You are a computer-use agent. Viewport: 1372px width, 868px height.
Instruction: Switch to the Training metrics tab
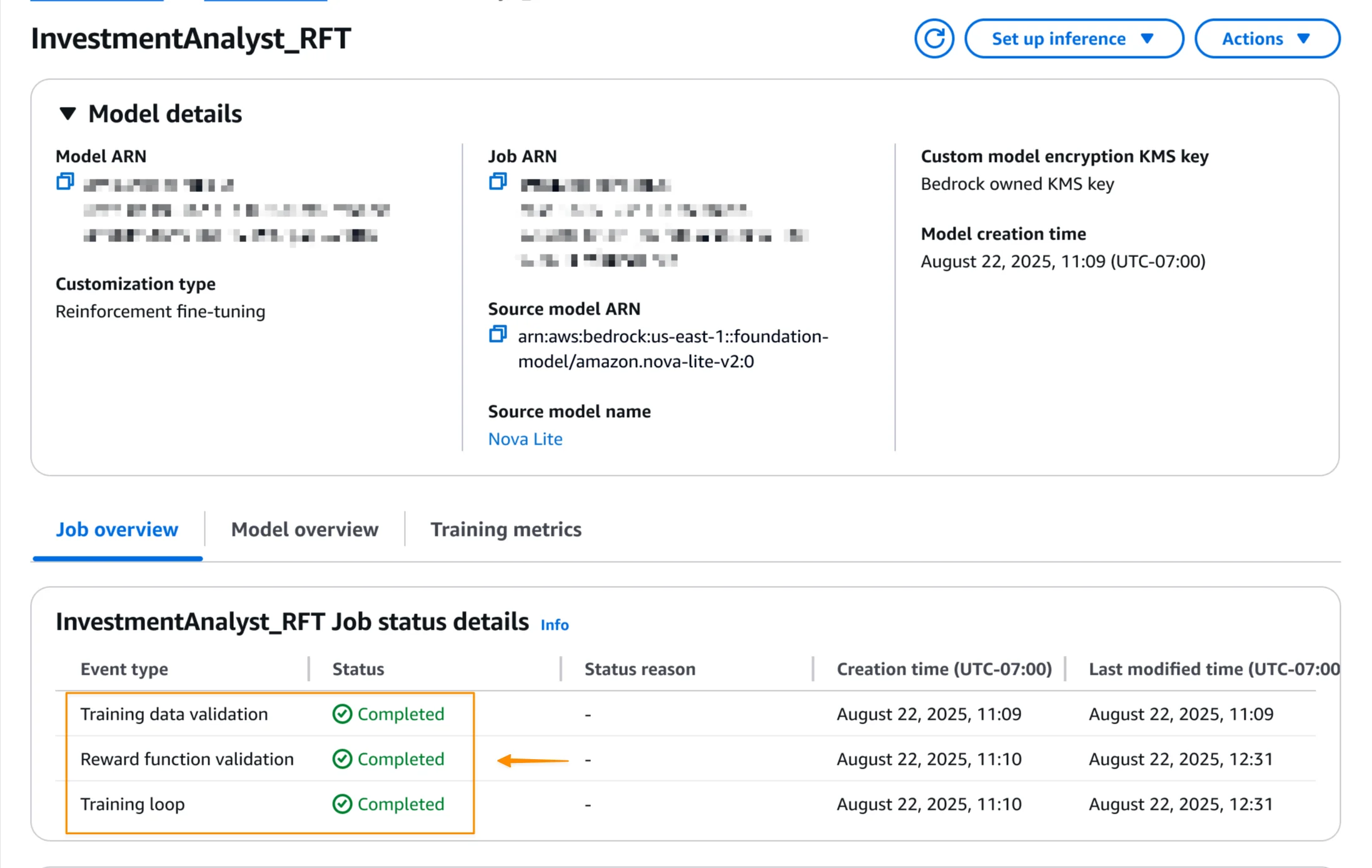tap(505, 529)
